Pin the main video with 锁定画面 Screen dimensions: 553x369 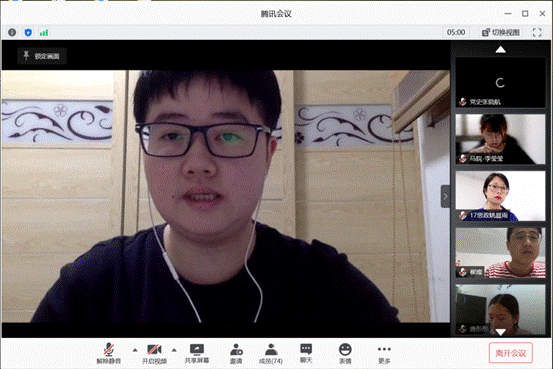(42, 56)
